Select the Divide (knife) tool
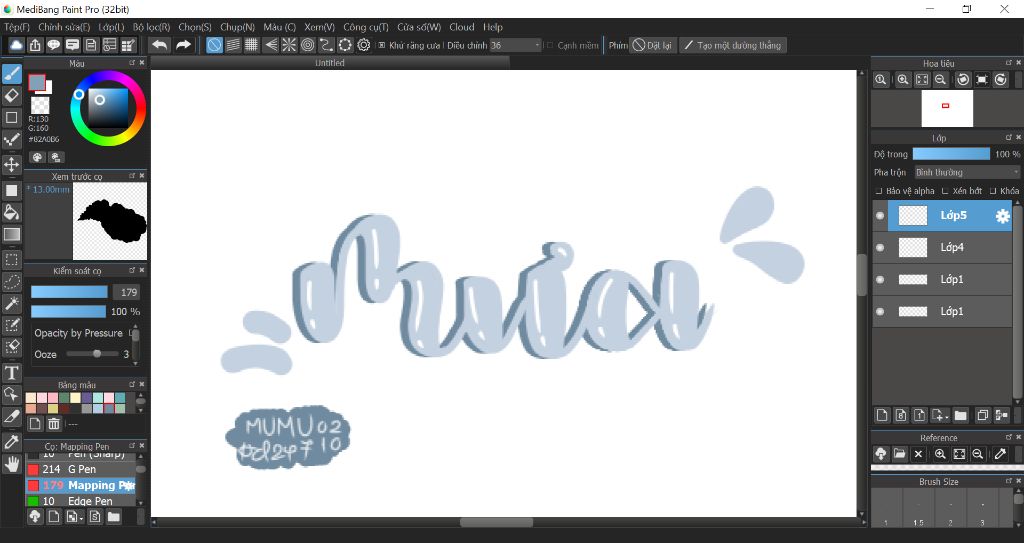 12,416
